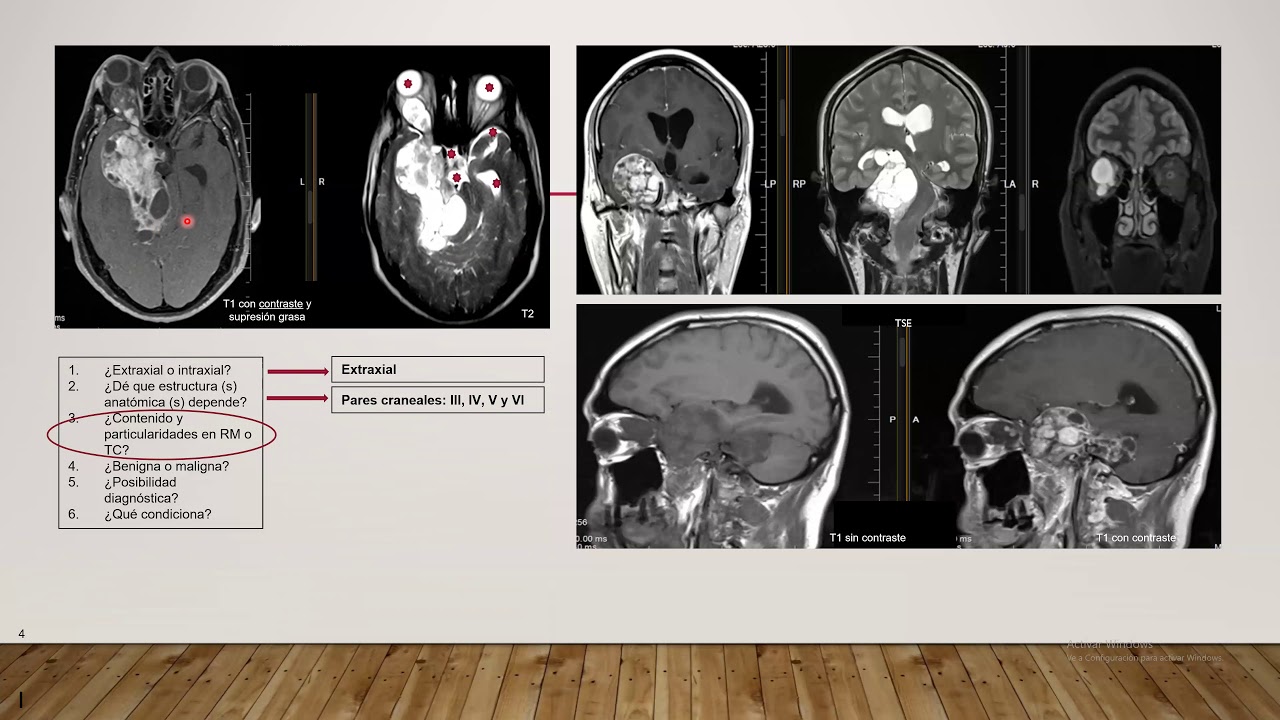Click question '¿Qué condiciona?'
The image size is (1280, 720).
point(157,514)
